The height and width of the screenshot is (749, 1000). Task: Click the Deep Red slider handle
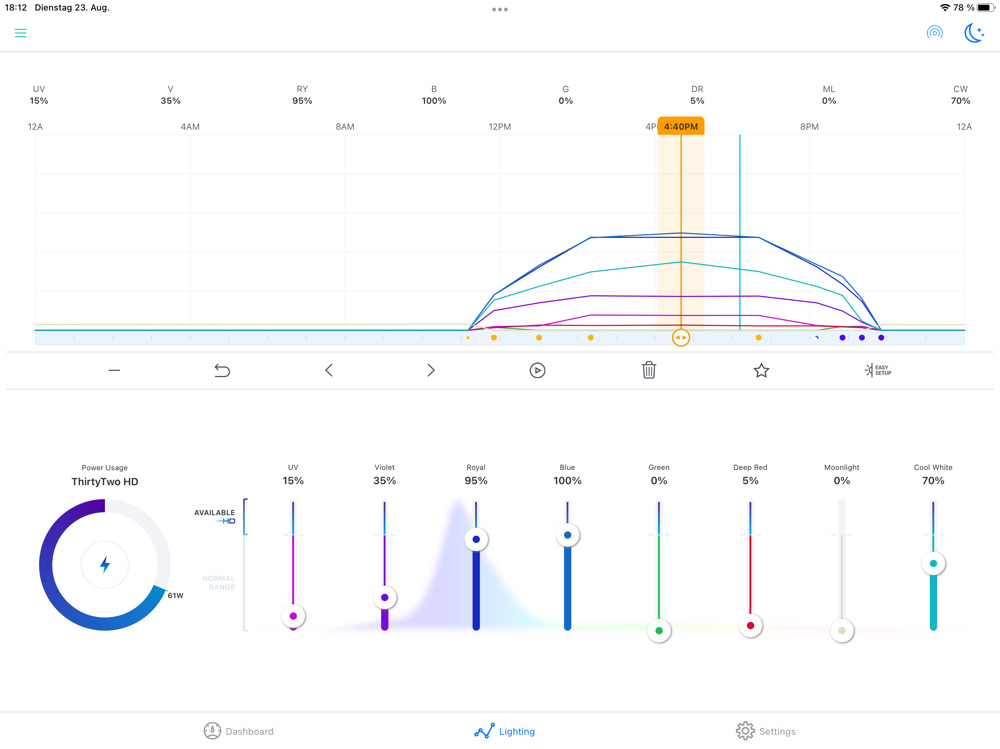click(750, 626)
